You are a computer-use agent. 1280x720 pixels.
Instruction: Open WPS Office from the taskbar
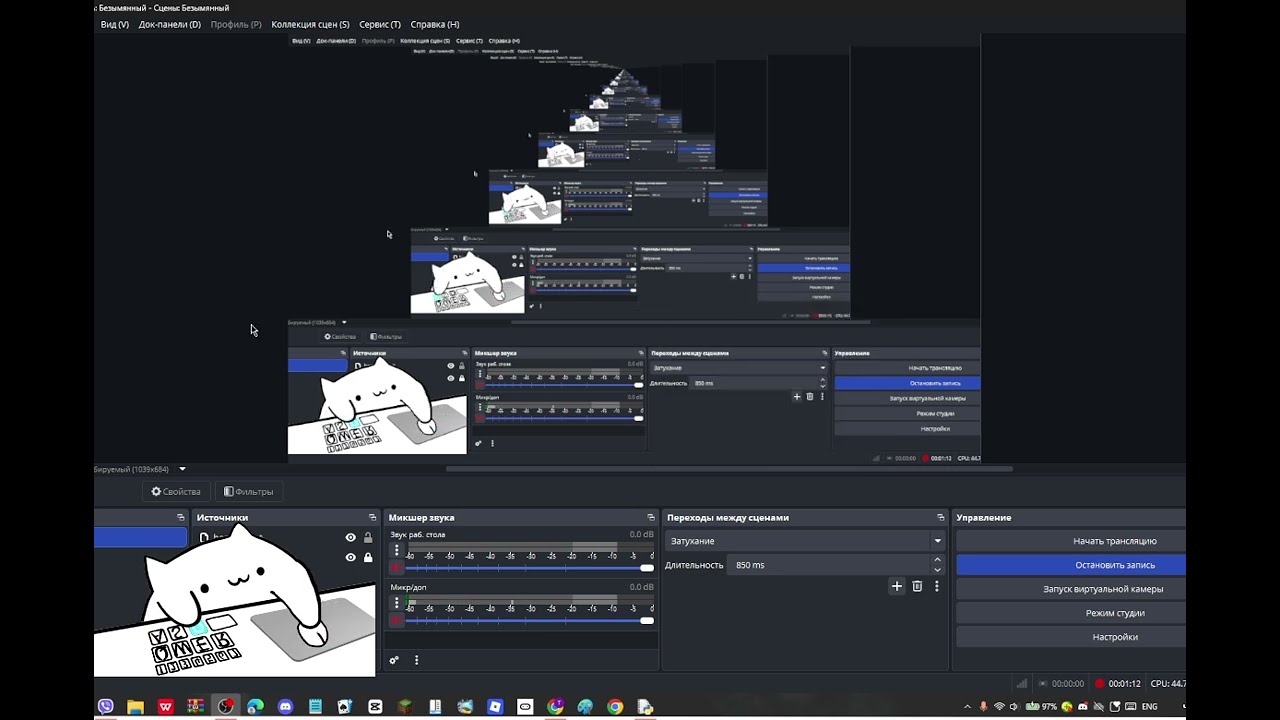165,707
